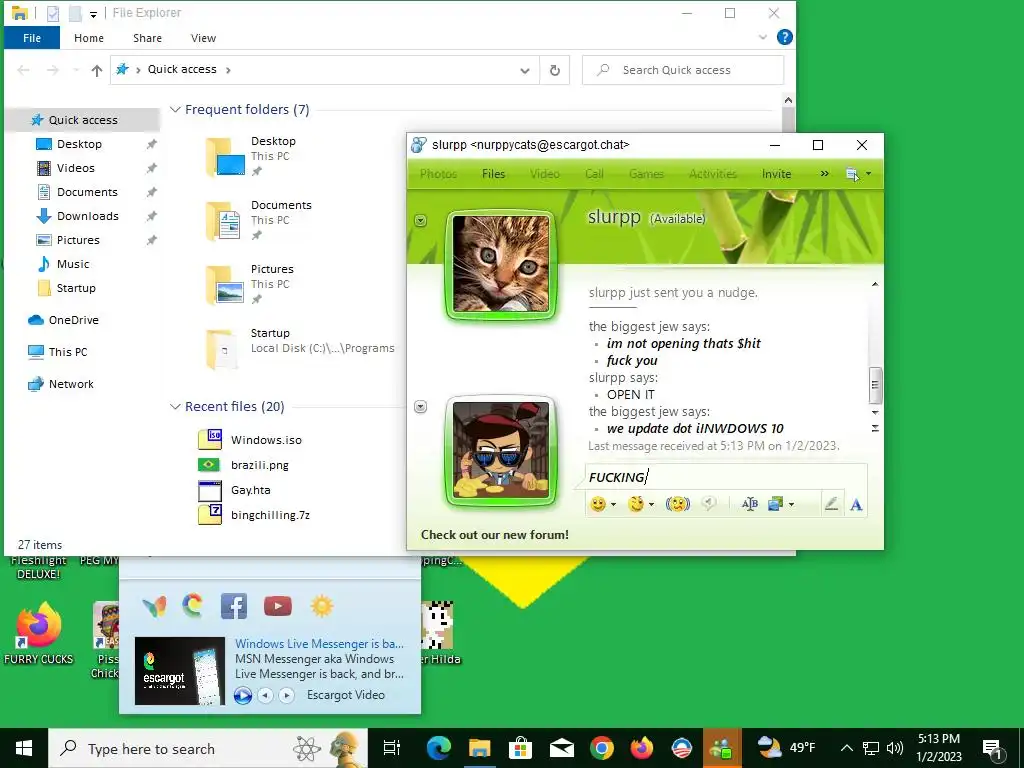
Task: Unpin Documents from Quick access
Action: click(x=152, y=192)
